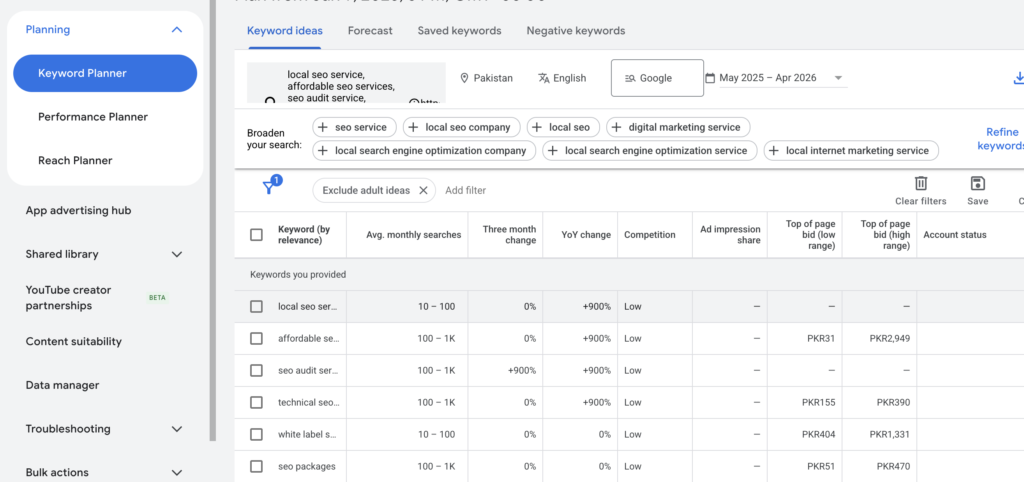Open the date range dropdown arrow
The width and height of the screenshot is (1024, 482).
pyautogui.click(x=839, y=78)
